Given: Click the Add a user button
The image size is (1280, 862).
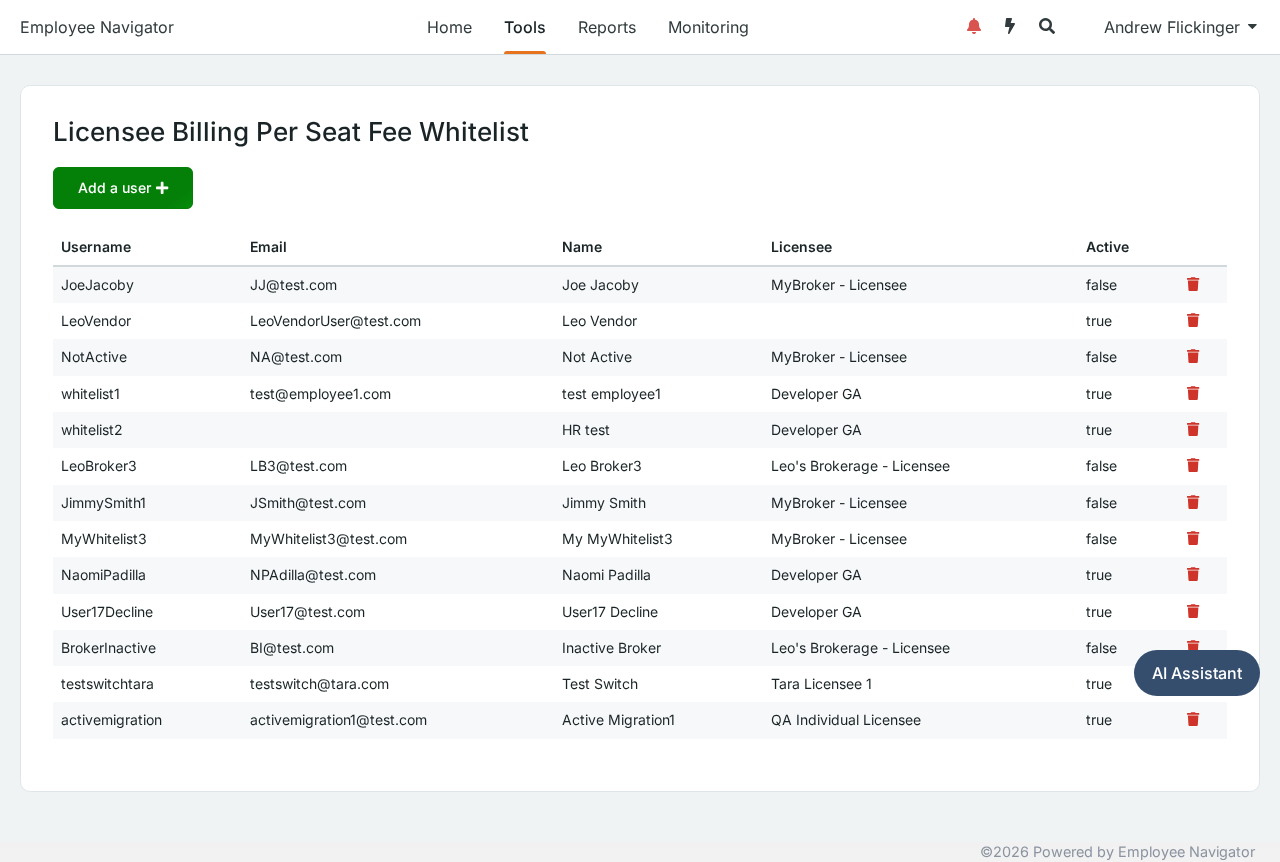Looking at the screenshot, I should [x=123, y=188].
